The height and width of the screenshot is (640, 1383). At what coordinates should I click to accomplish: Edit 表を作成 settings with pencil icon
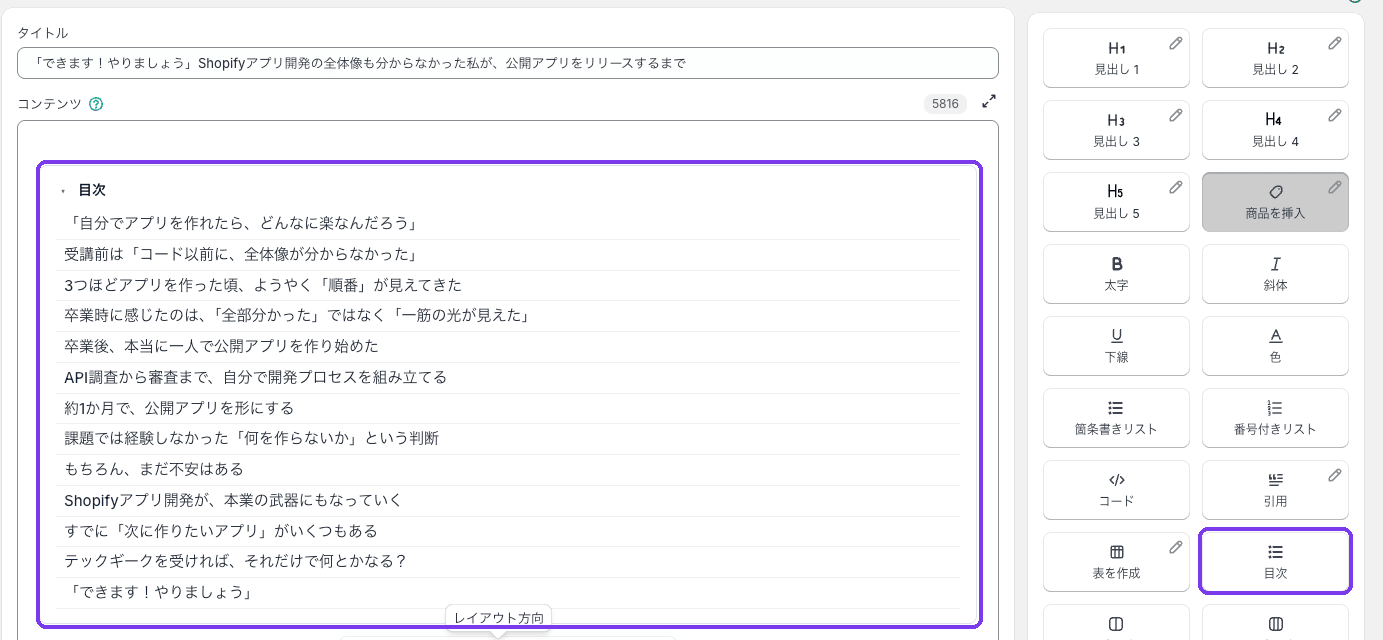(1176, 547)
